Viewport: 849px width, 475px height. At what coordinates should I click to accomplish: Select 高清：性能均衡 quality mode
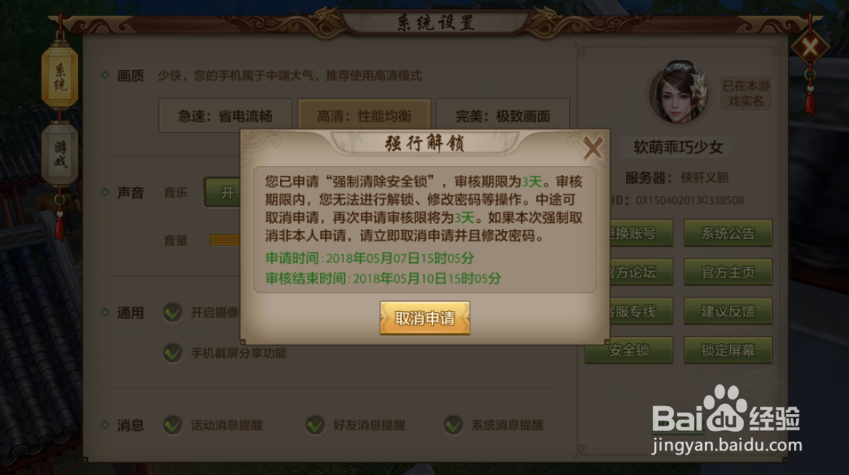click(x=364, y=115)
